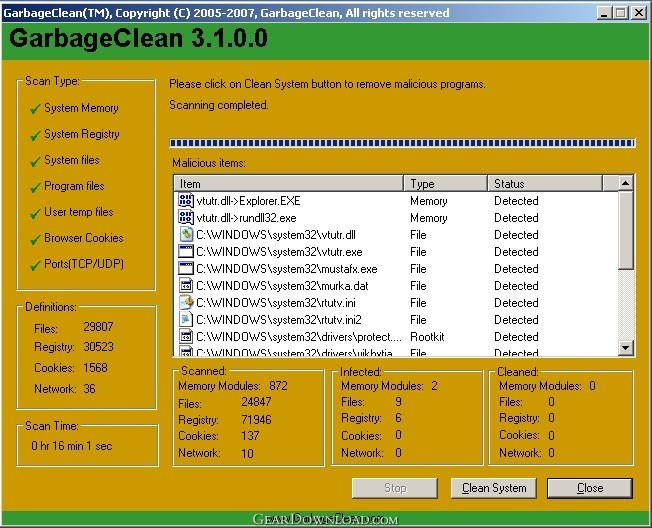Screen dimensions: 652x528
Task: Click System Registry scan type label
Action: pyautogui.click(x=82, y=134)
